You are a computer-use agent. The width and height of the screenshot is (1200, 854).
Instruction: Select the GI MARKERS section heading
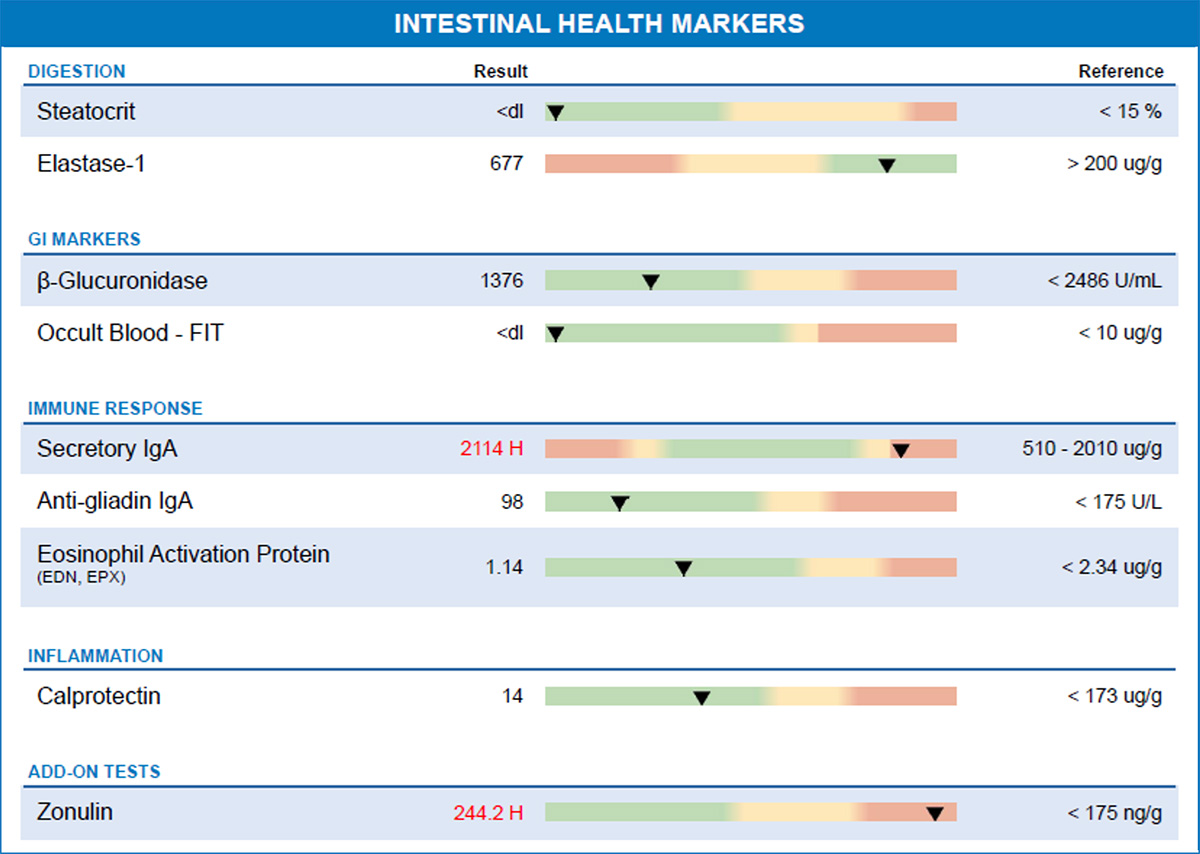click(84, 239)
